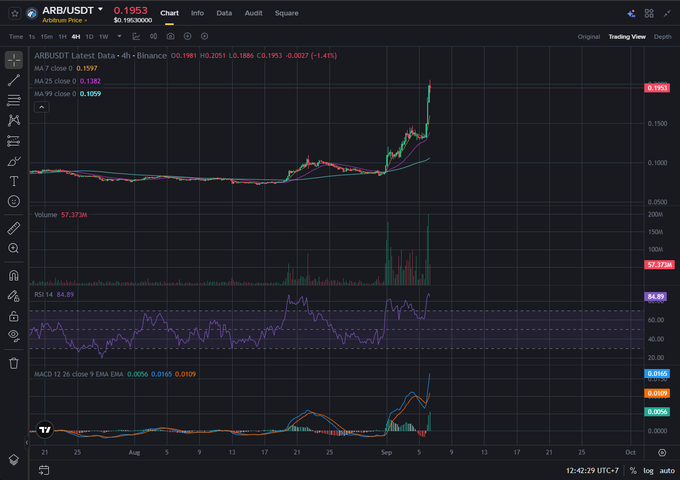Click the 0.1953 current price label on axis

(657, 88)
